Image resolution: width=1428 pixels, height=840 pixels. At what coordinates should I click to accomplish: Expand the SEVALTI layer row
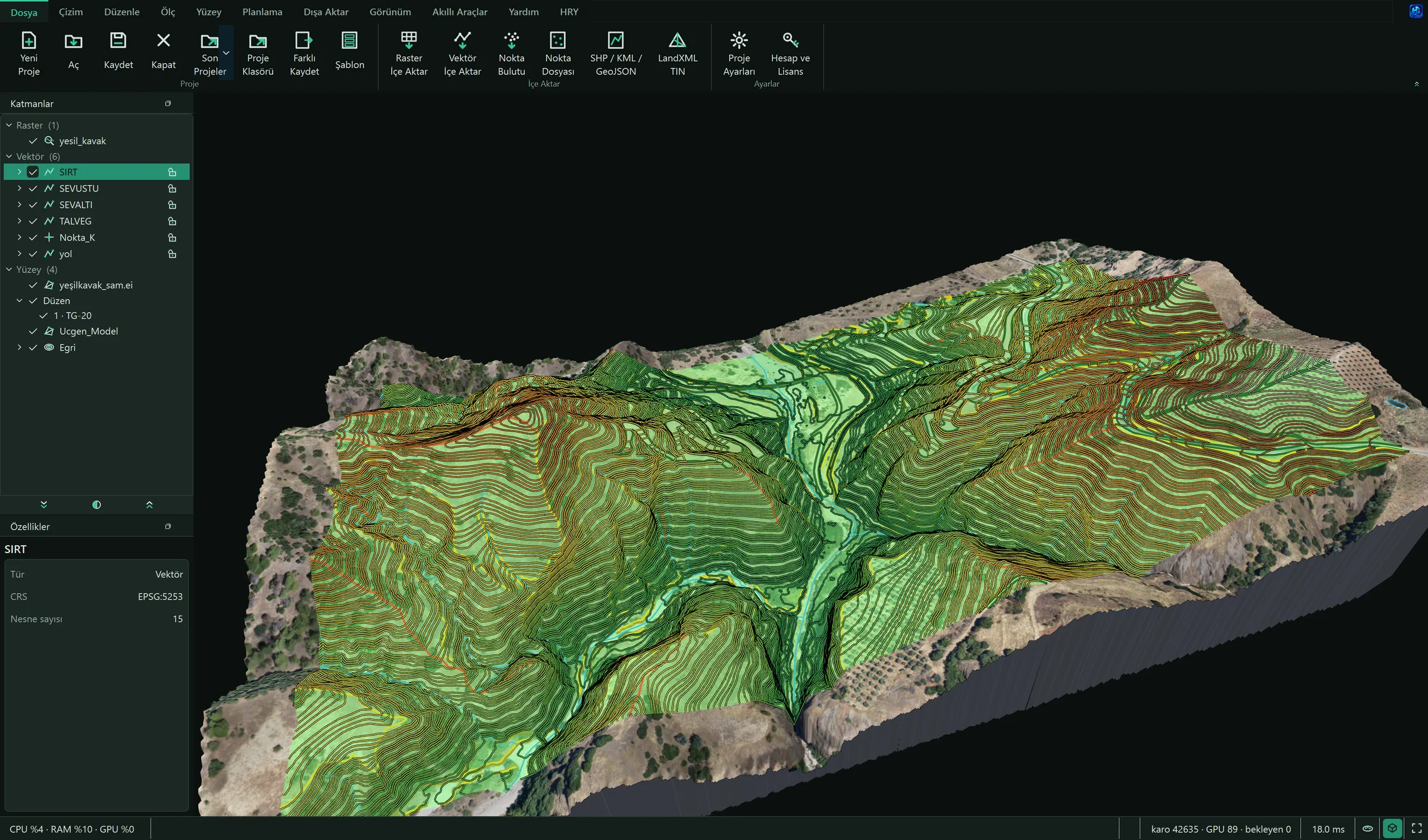click(x=19, y=205)
